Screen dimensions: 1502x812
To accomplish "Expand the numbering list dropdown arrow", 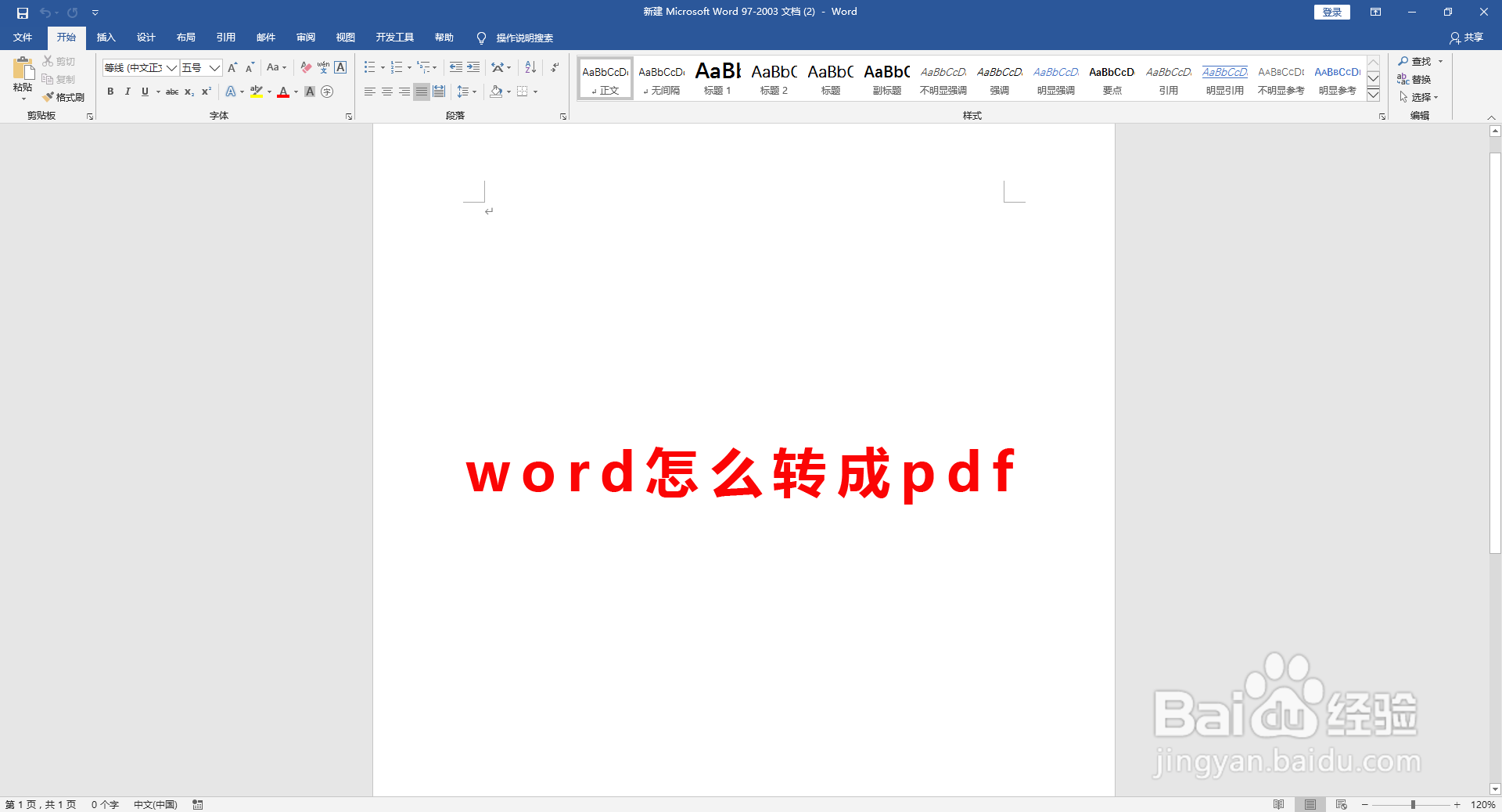I will tap(409, 68).
